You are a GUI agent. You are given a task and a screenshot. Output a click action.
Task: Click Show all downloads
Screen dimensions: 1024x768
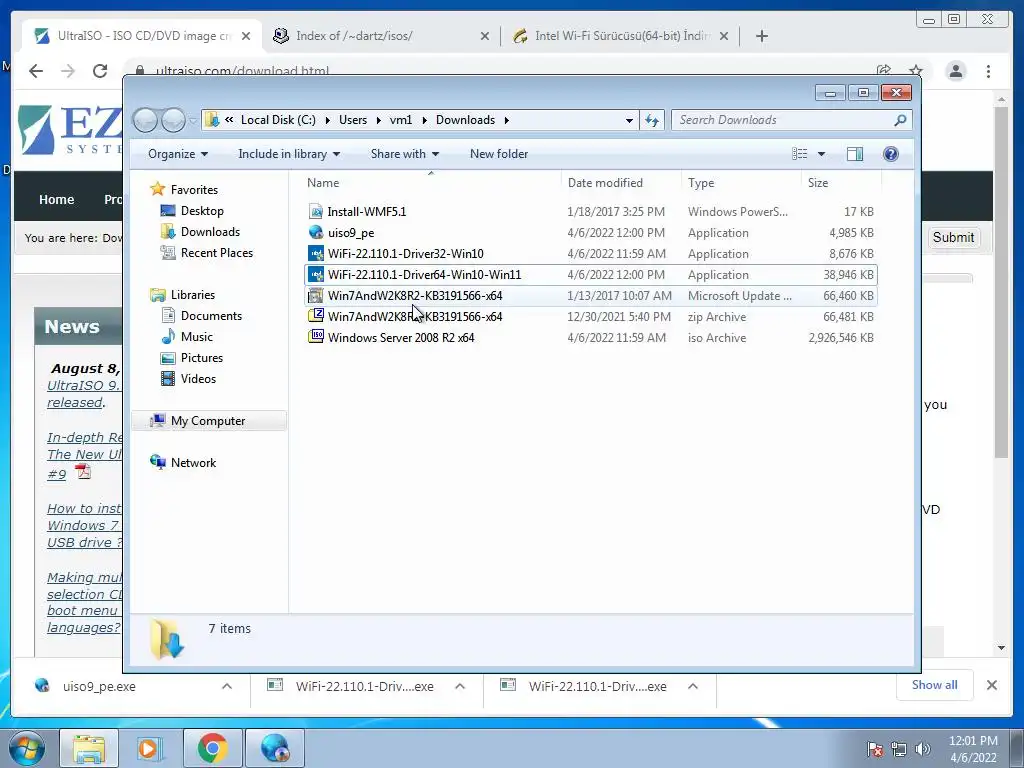[935, 685]
